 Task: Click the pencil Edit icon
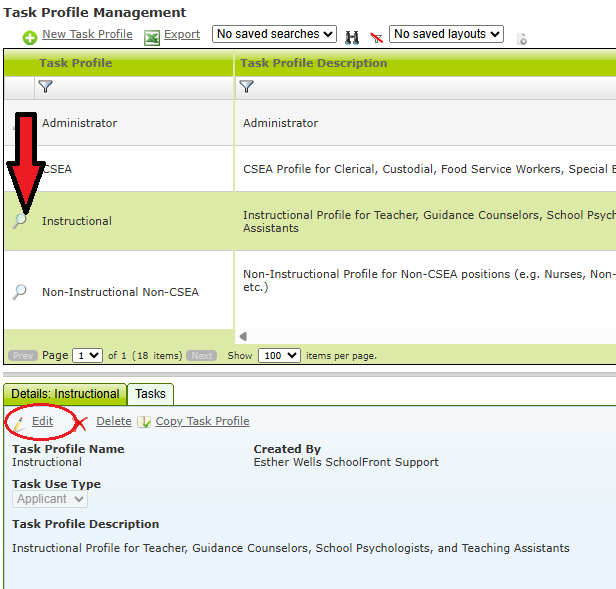18,423
